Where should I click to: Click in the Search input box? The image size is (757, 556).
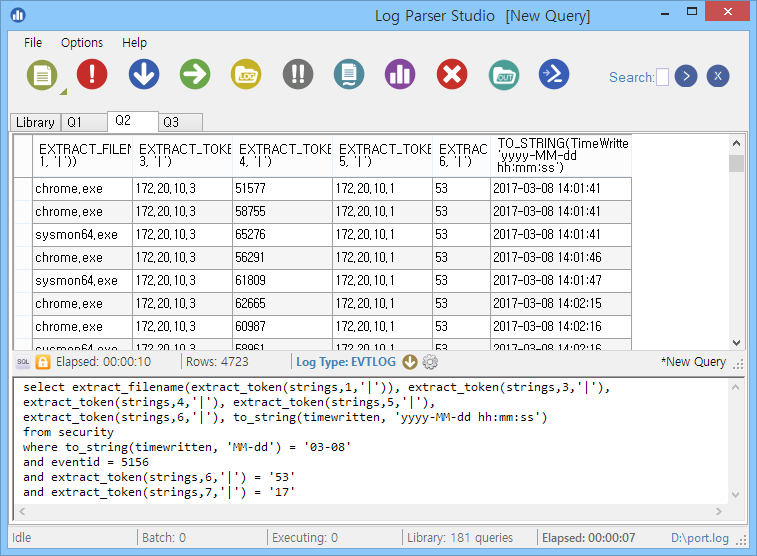tap(662, 77)
